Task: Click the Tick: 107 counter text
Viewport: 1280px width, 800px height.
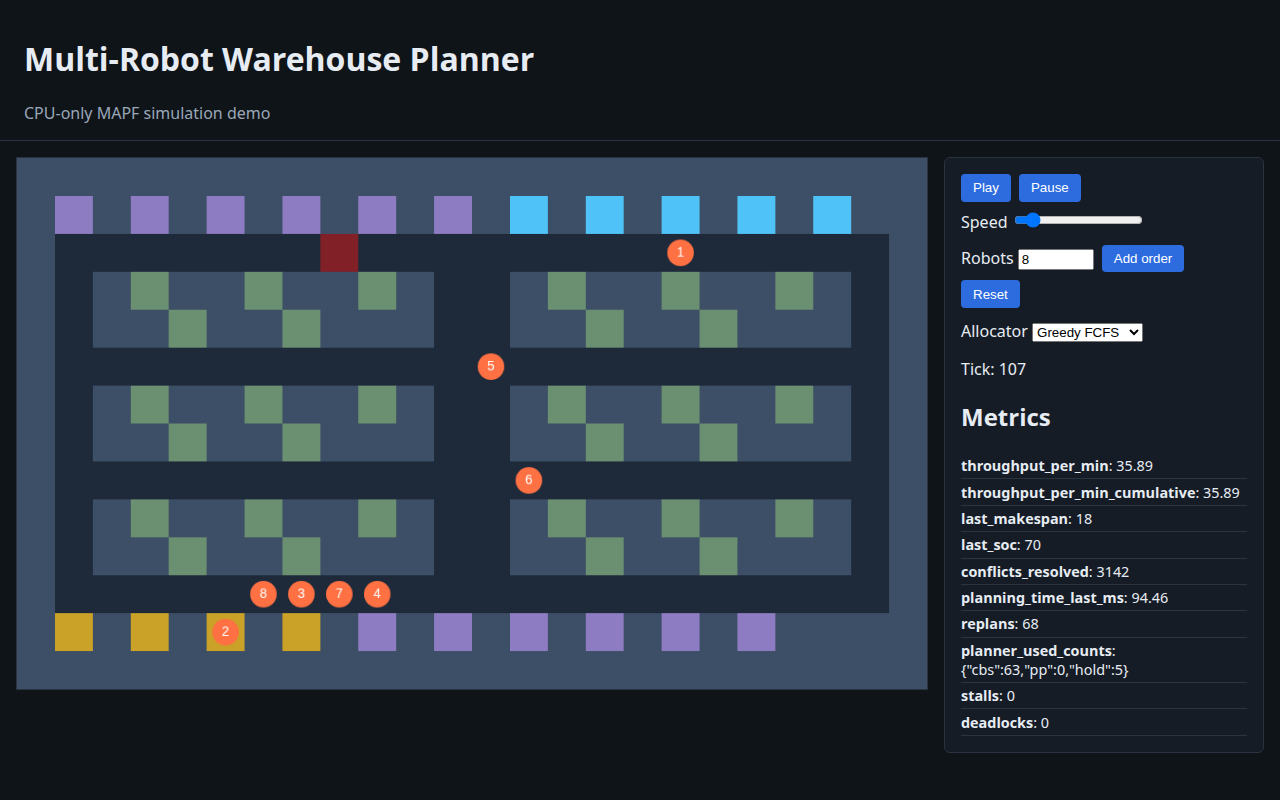Action: pyautogui.click(x=993, y=369)
